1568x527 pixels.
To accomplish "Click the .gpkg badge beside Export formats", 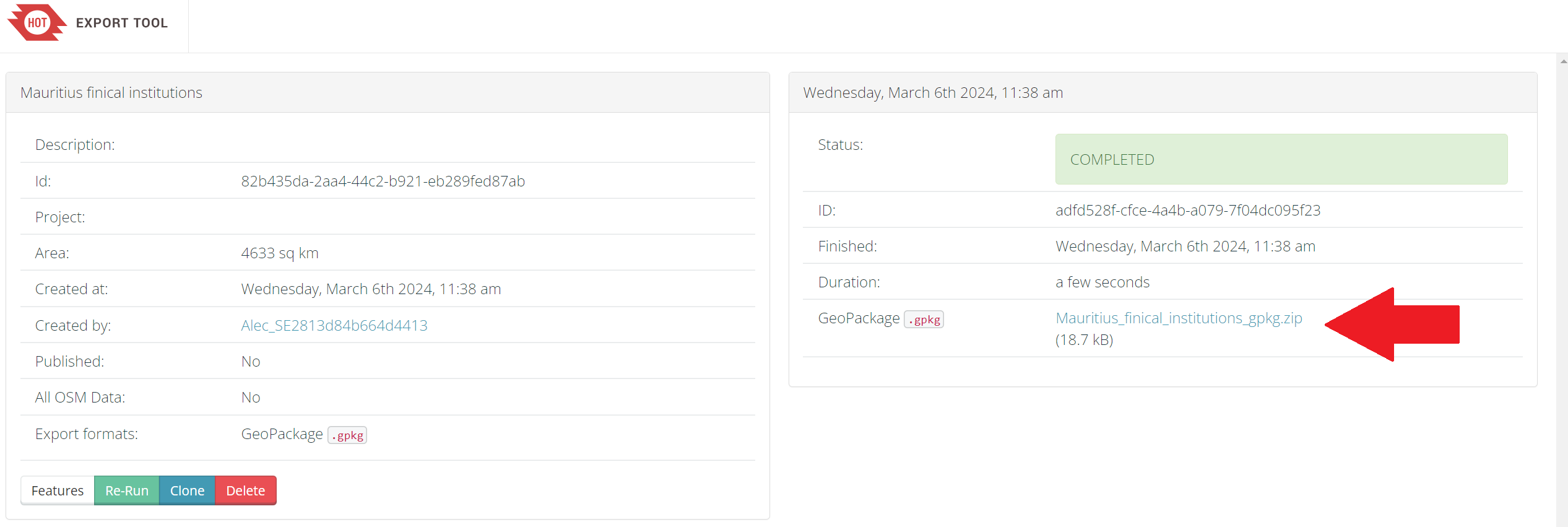I will point(347,435).
